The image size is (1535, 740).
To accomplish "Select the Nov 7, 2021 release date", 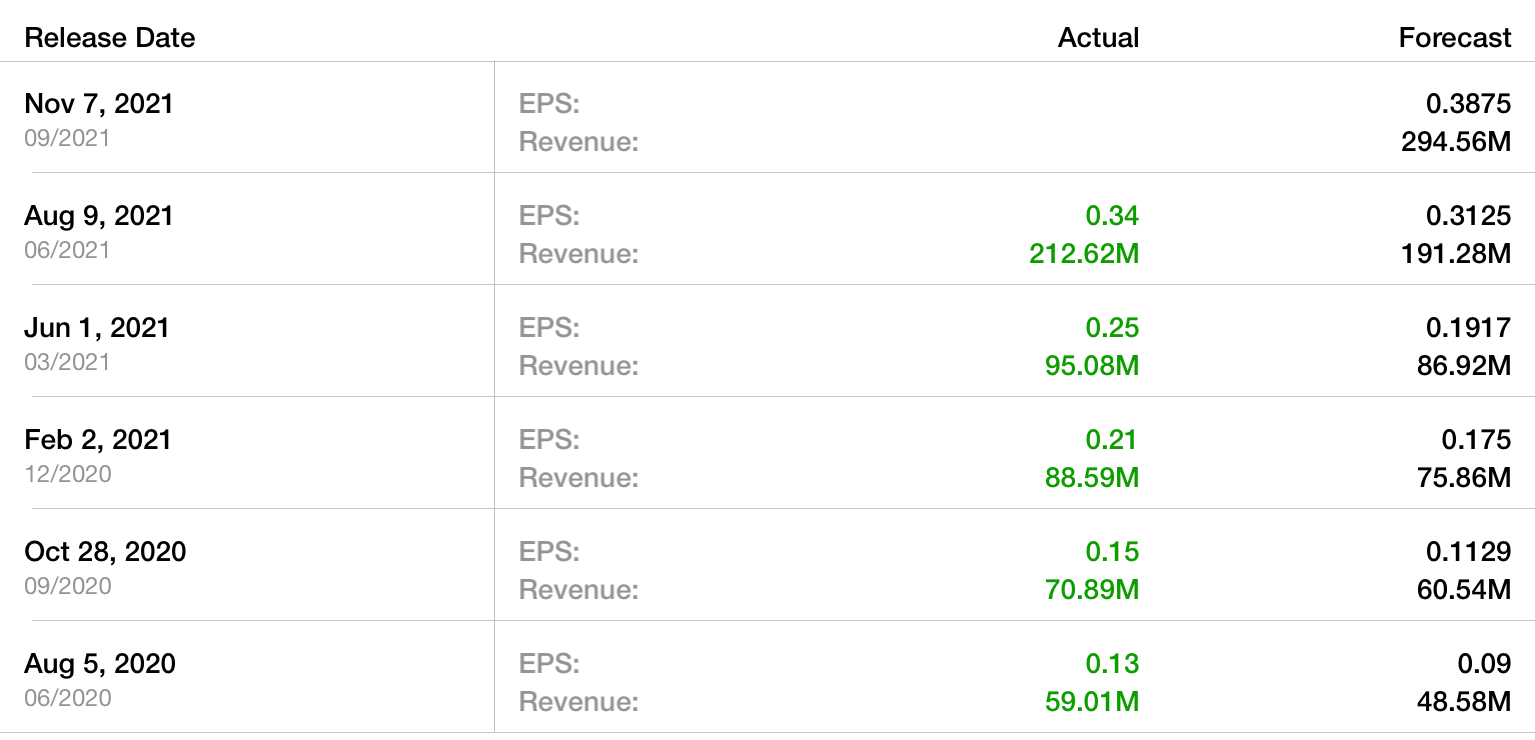I will (99, 104).
